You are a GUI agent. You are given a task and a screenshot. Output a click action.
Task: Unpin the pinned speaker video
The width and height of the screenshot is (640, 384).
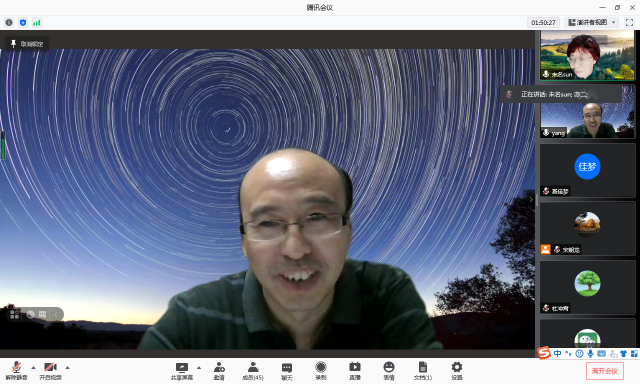27,44
